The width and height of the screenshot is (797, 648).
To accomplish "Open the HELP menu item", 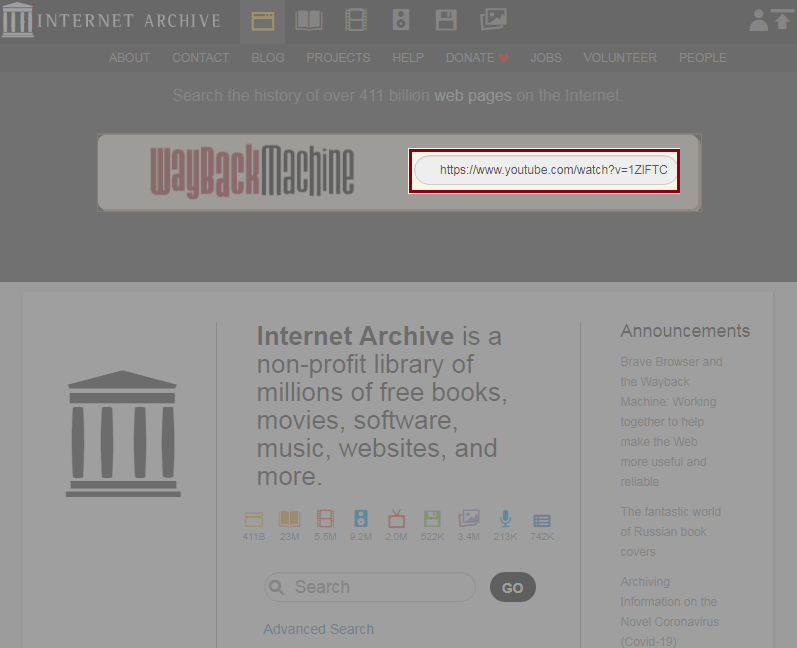I will point(408,58).
